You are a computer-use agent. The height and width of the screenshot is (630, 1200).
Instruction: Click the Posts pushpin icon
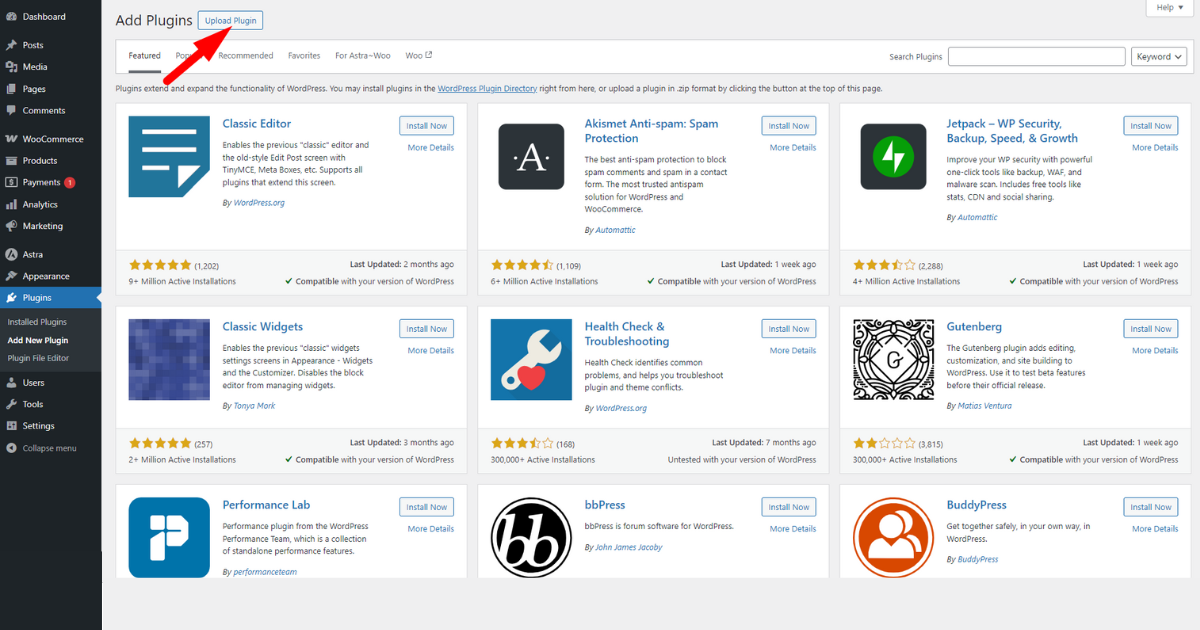[x=10, y=45]
